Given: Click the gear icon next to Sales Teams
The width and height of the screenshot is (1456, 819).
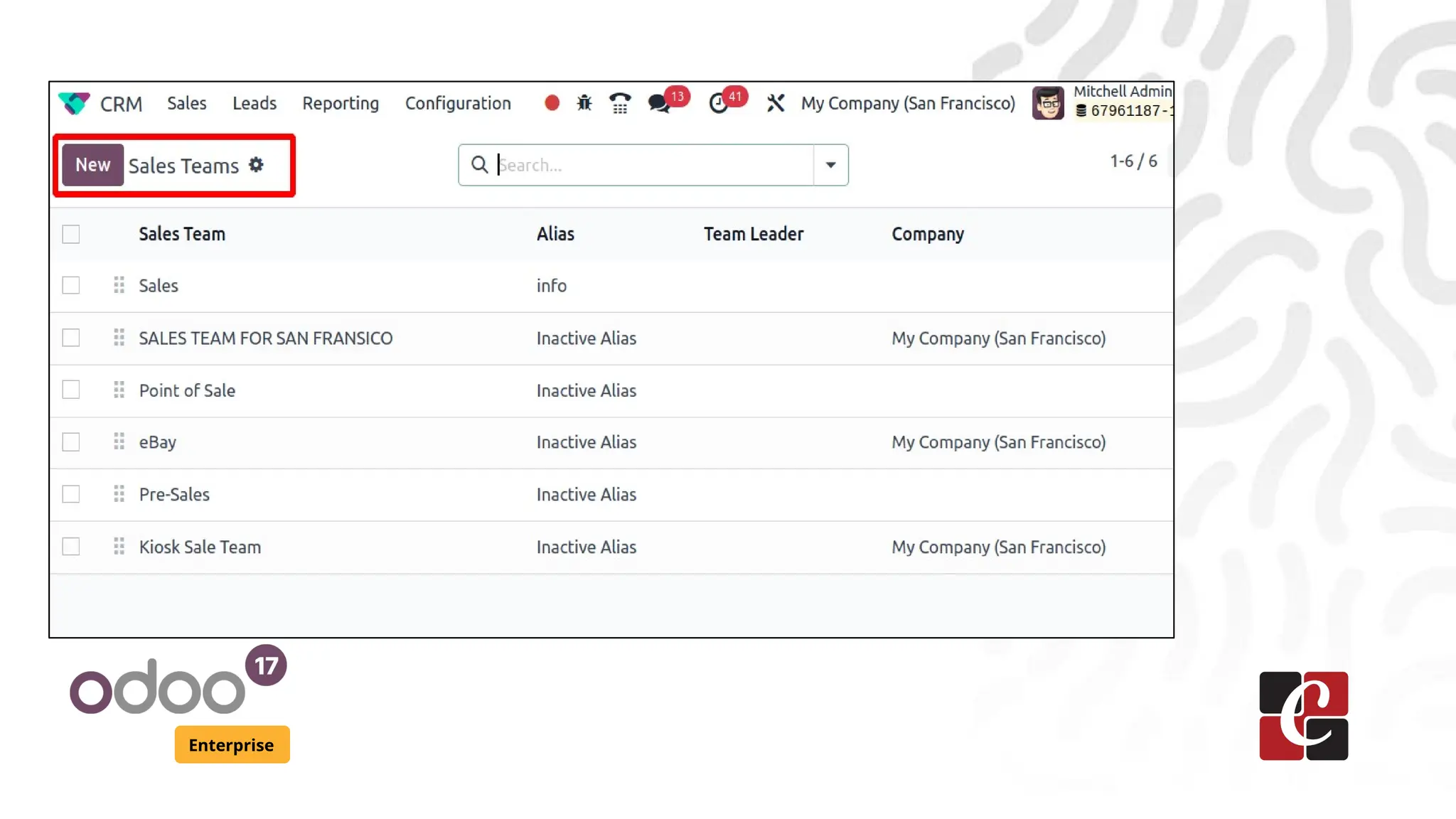Looking at the screenshot, I should pos(256,166).
